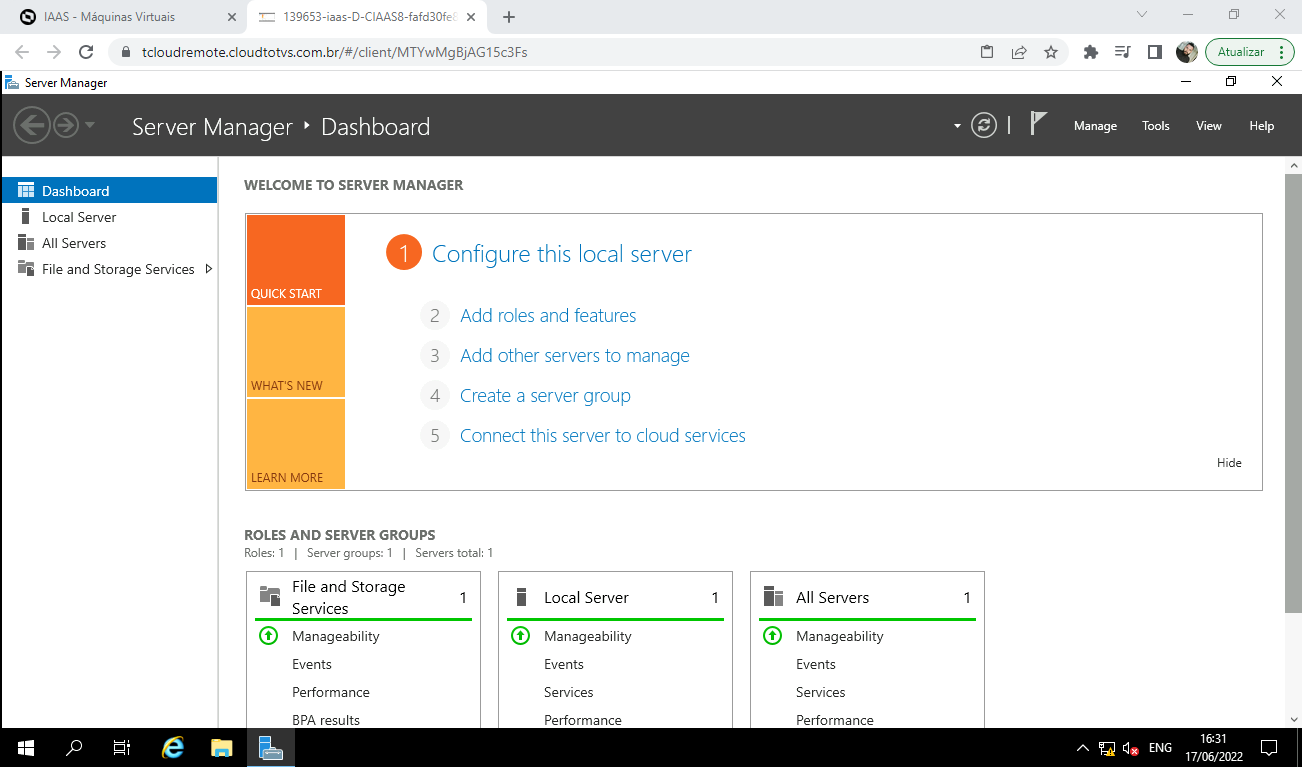The image size is (1302, 767).
Task: Click Events in File and Storage tile
Action: [312, 664]
